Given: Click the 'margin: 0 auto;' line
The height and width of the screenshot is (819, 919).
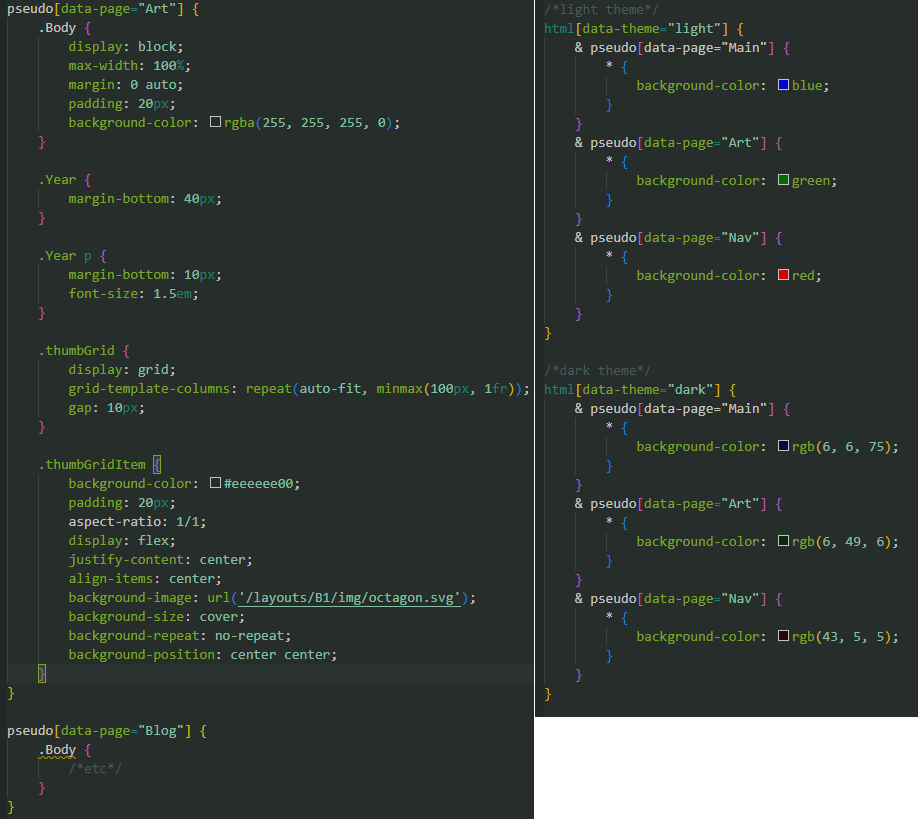Looking at the screenshot, I should pos(125,84).
